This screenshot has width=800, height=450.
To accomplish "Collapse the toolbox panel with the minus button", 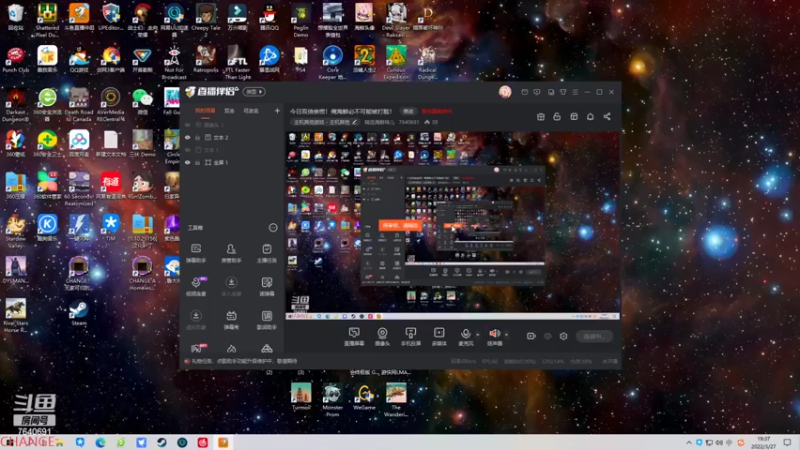I will click(x=273, y=228).
